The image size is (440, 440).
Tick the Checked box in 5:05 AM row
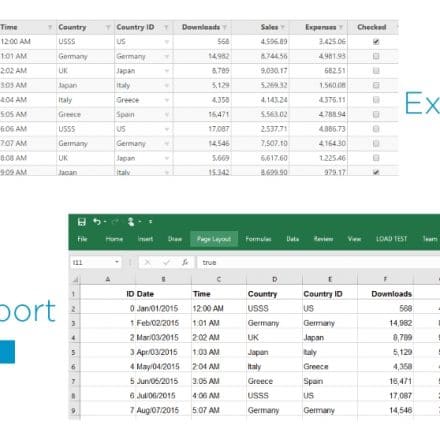tap(376, 114)
